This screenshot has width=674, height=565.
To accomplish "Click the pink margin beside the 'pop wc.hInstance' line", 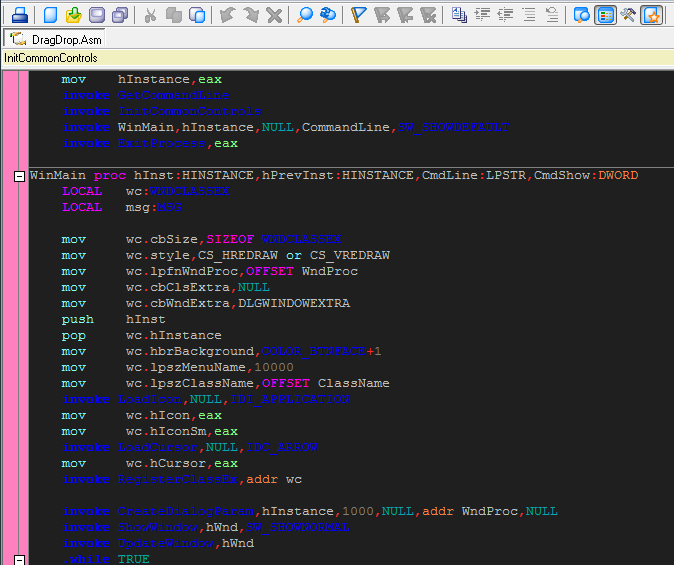I will coord(15,335).
